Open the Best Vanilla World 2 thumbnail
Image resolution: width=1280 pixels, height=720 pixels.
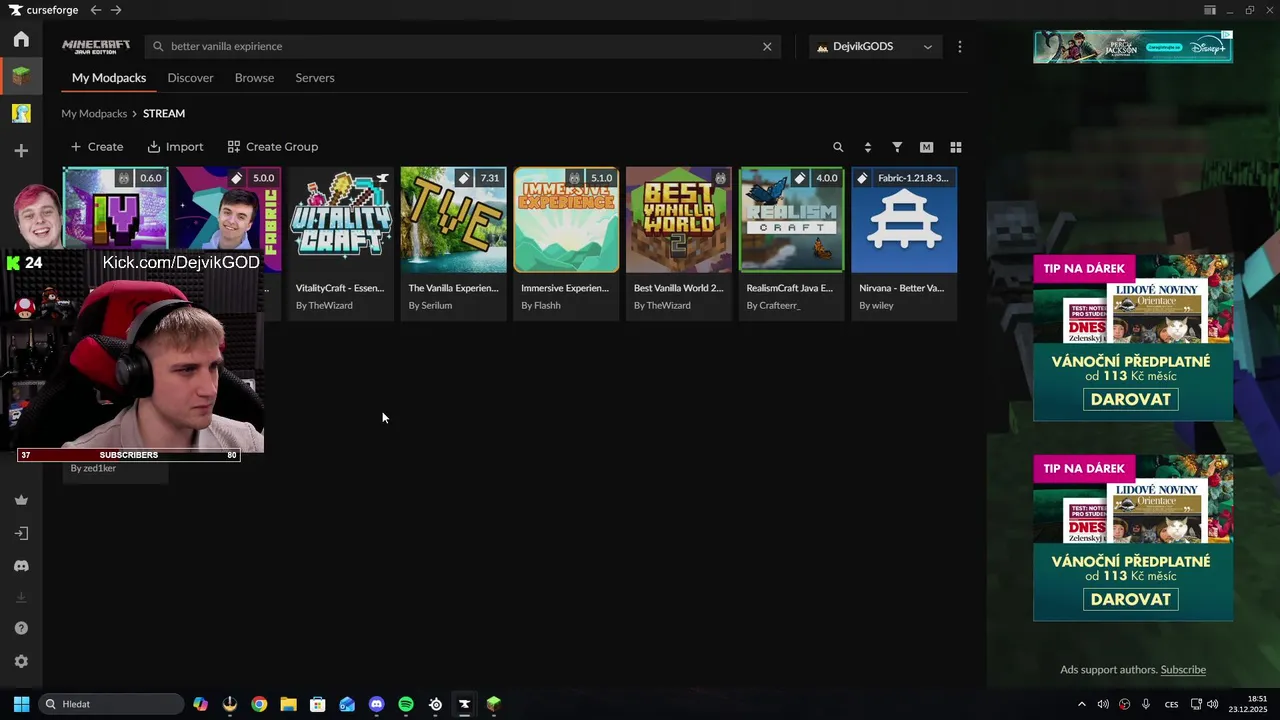678,219
